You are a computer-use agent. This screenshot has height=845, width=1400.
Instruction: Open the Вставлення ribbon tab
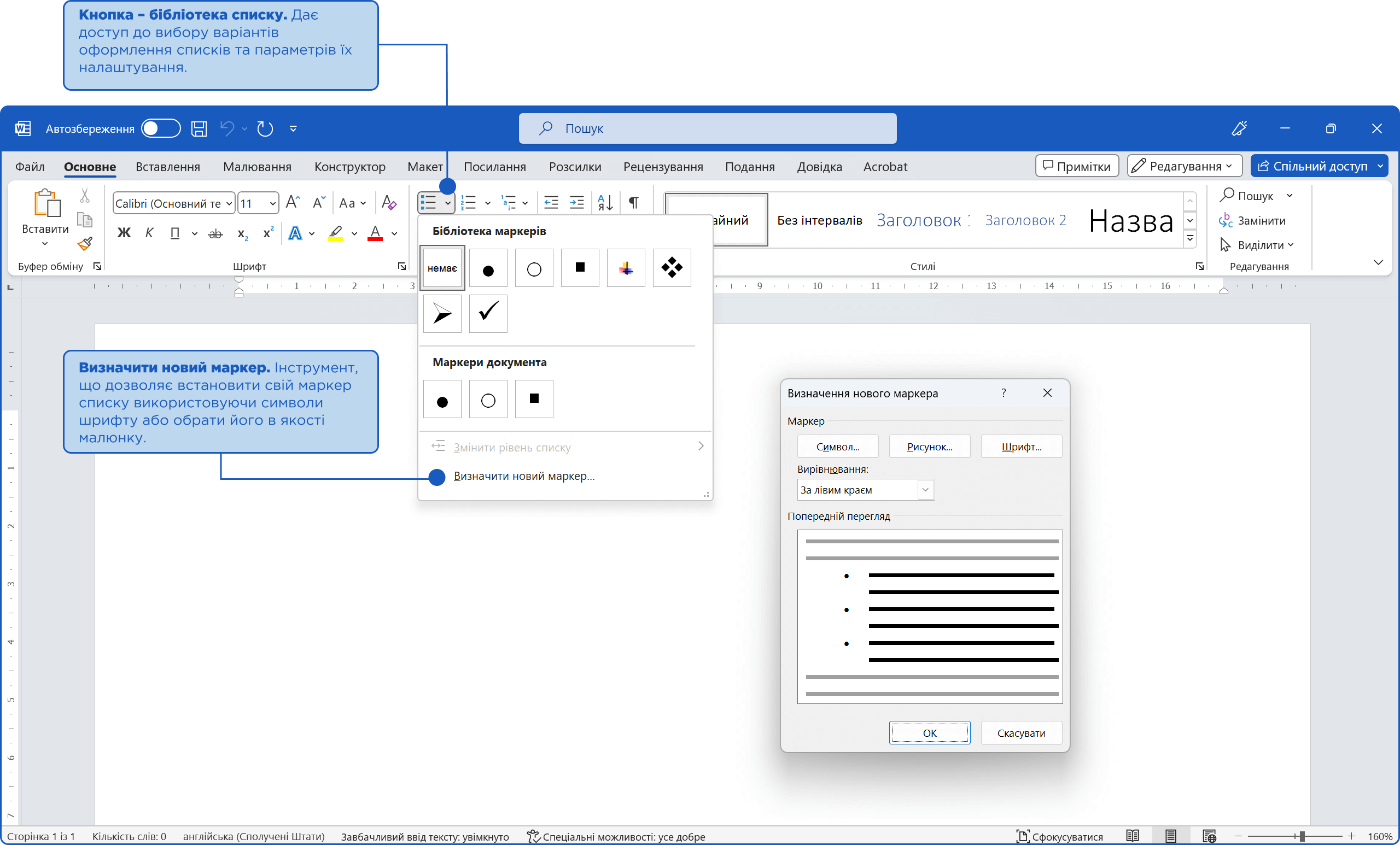pyautogui.click(x=167, y=166)
